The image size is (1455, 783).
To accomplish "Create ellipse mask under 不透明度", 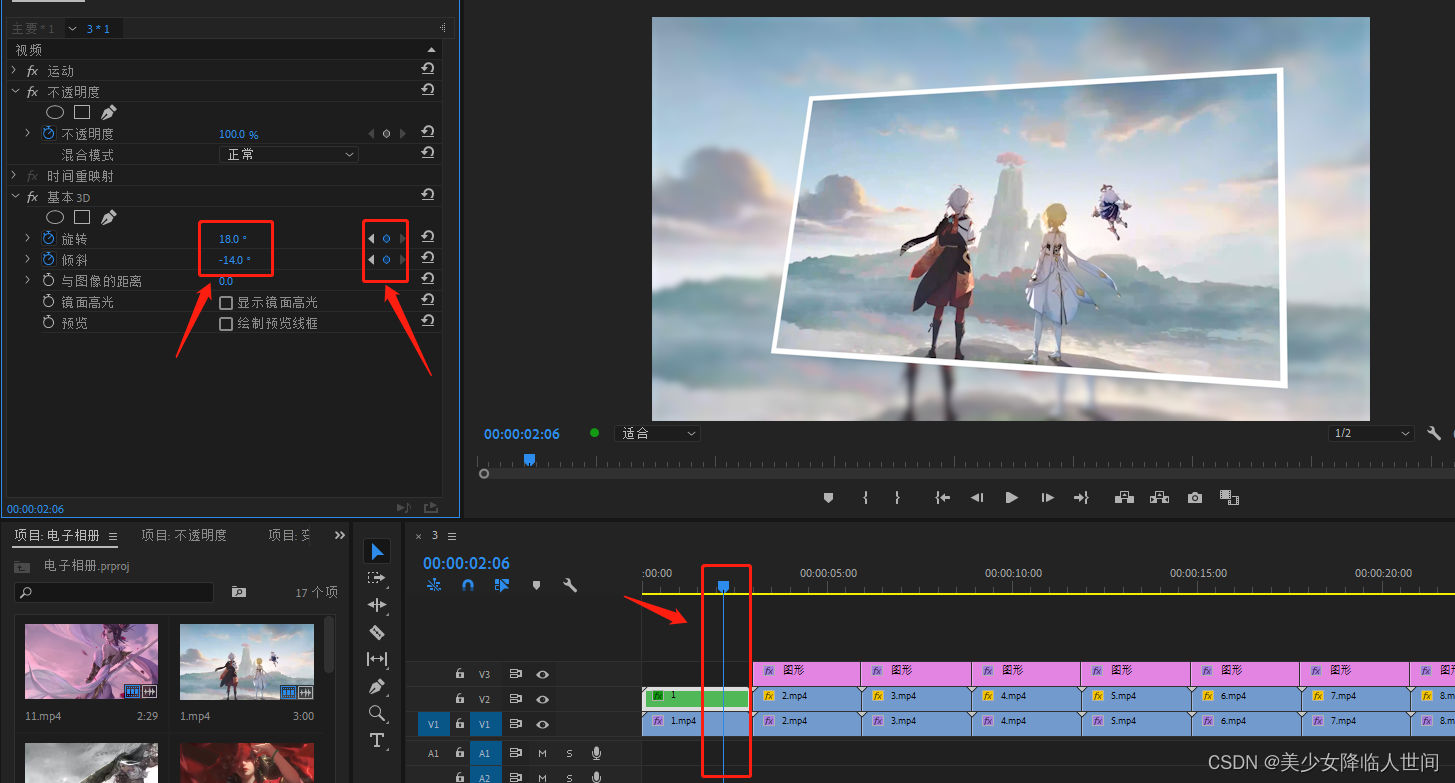I will click(55, 112).
